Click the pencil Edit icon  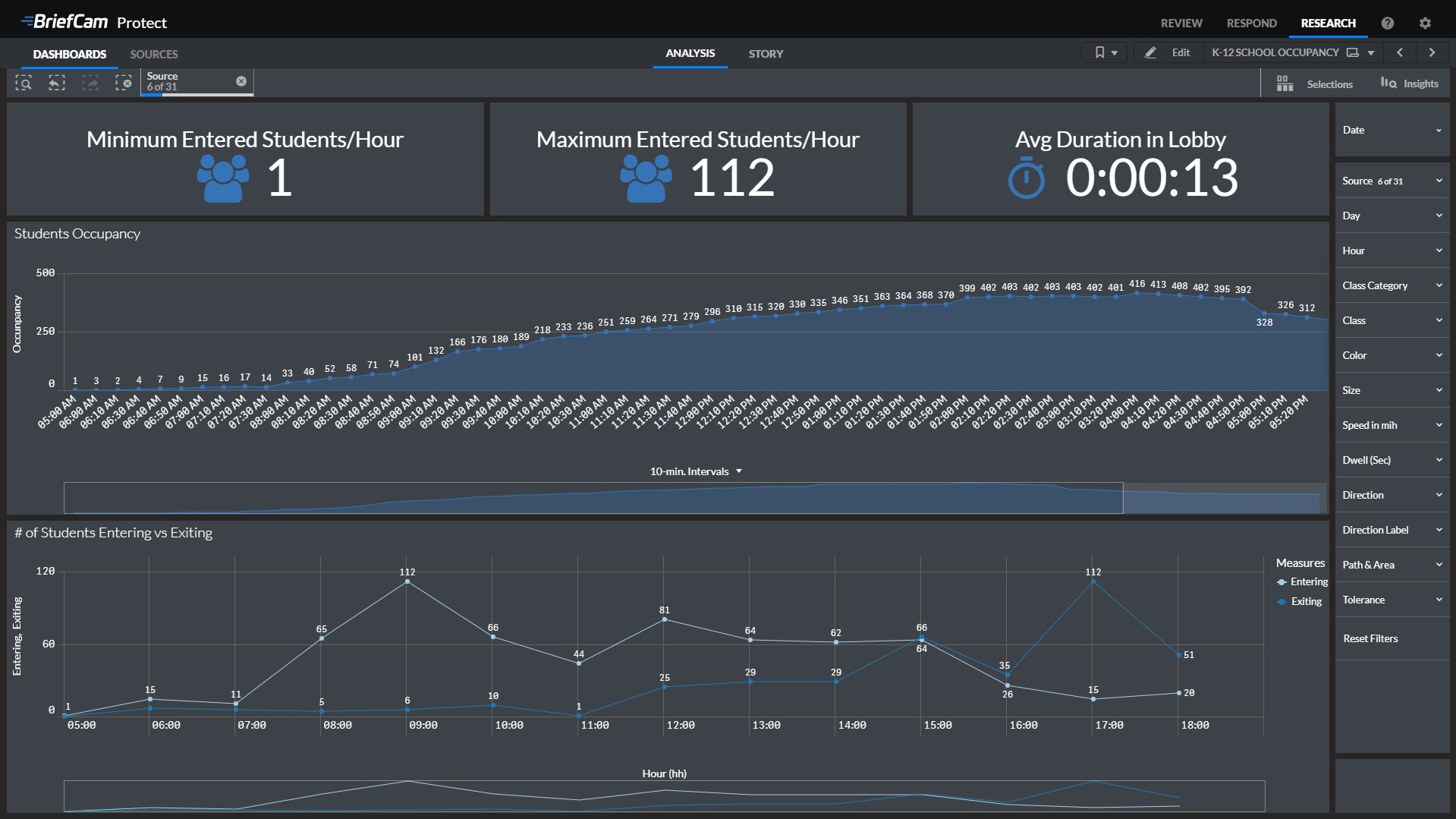coord(1150,52)
